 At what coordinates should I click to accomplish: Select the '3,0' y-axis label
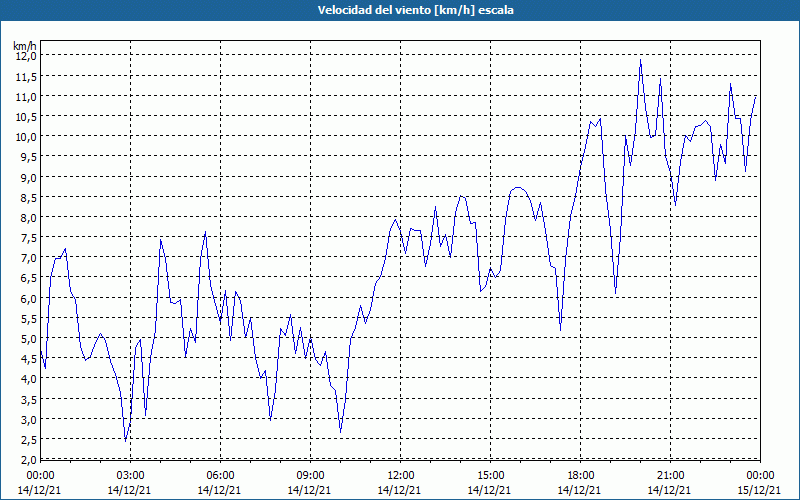pos(29,419)
